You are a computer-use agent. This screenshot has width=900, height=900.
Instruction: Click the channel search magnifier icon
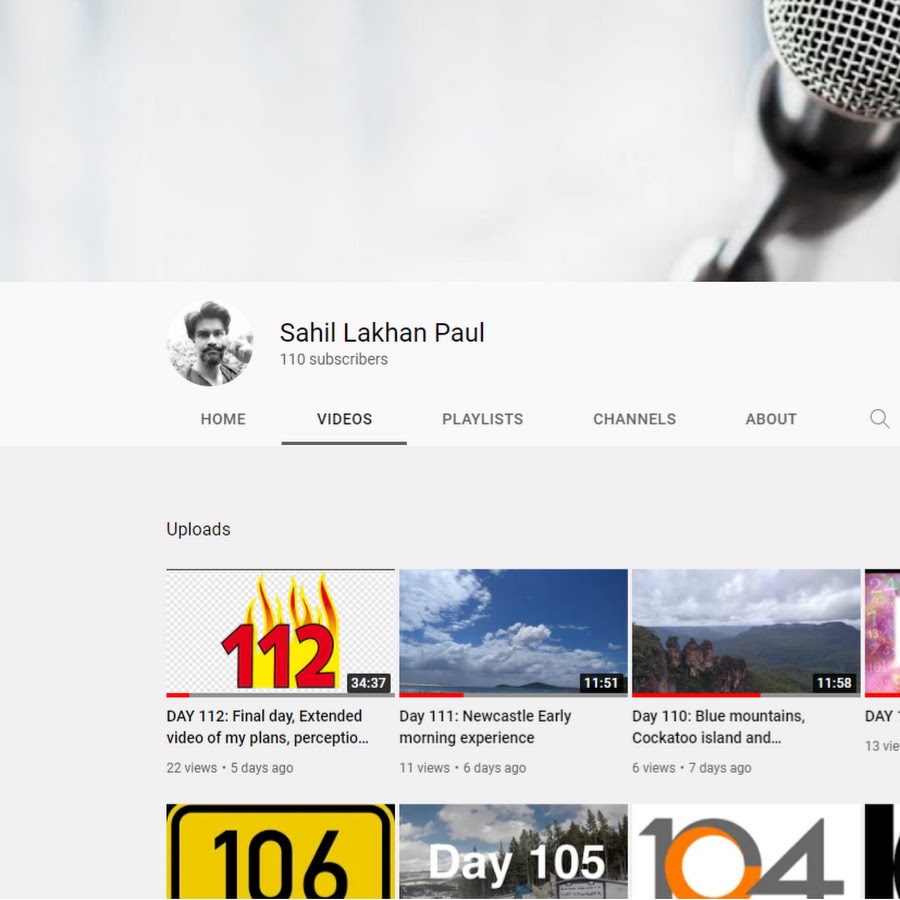[879, 419]
